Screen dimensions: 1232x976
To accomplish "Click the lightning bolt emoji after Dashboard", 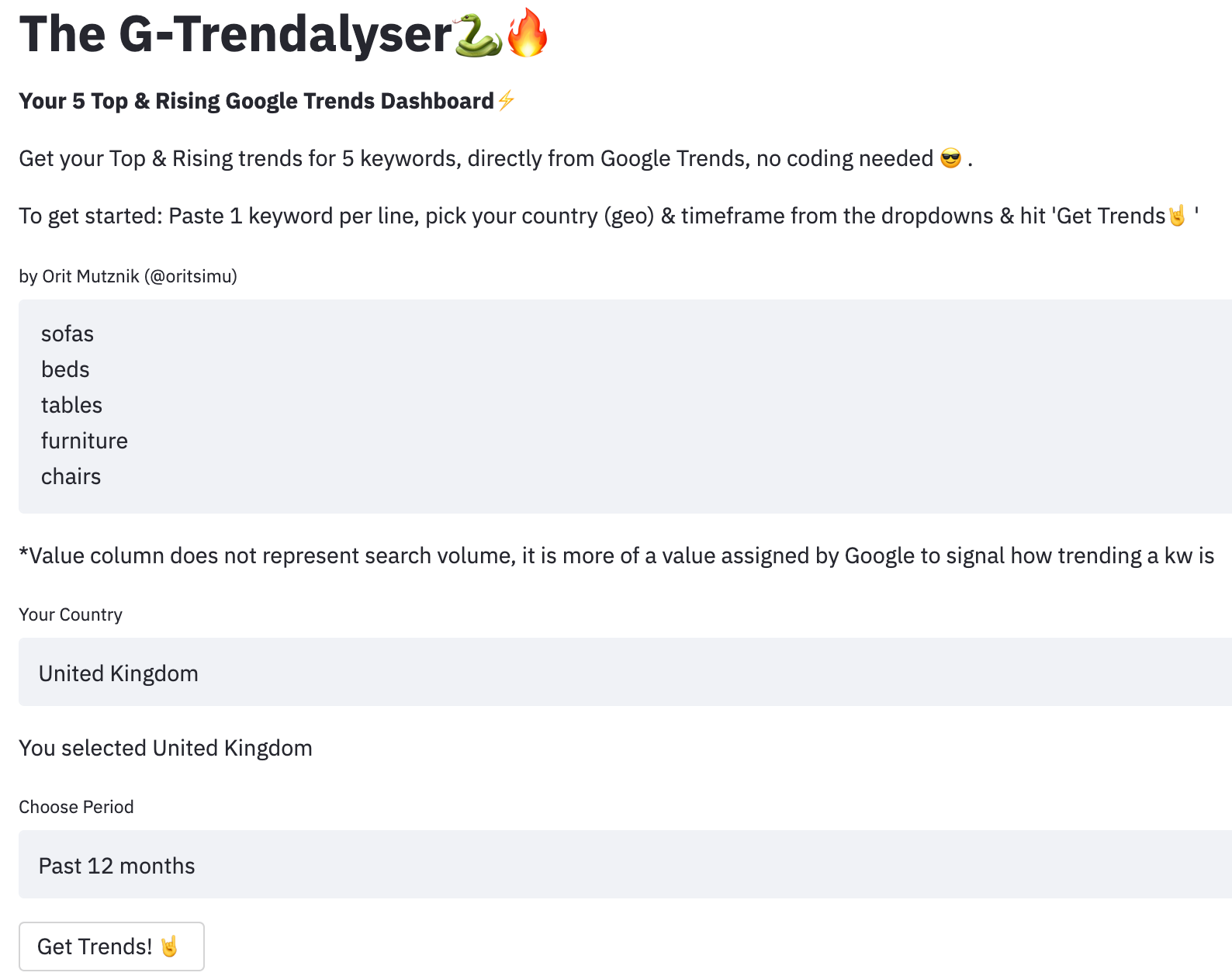I will pos(506,101).
